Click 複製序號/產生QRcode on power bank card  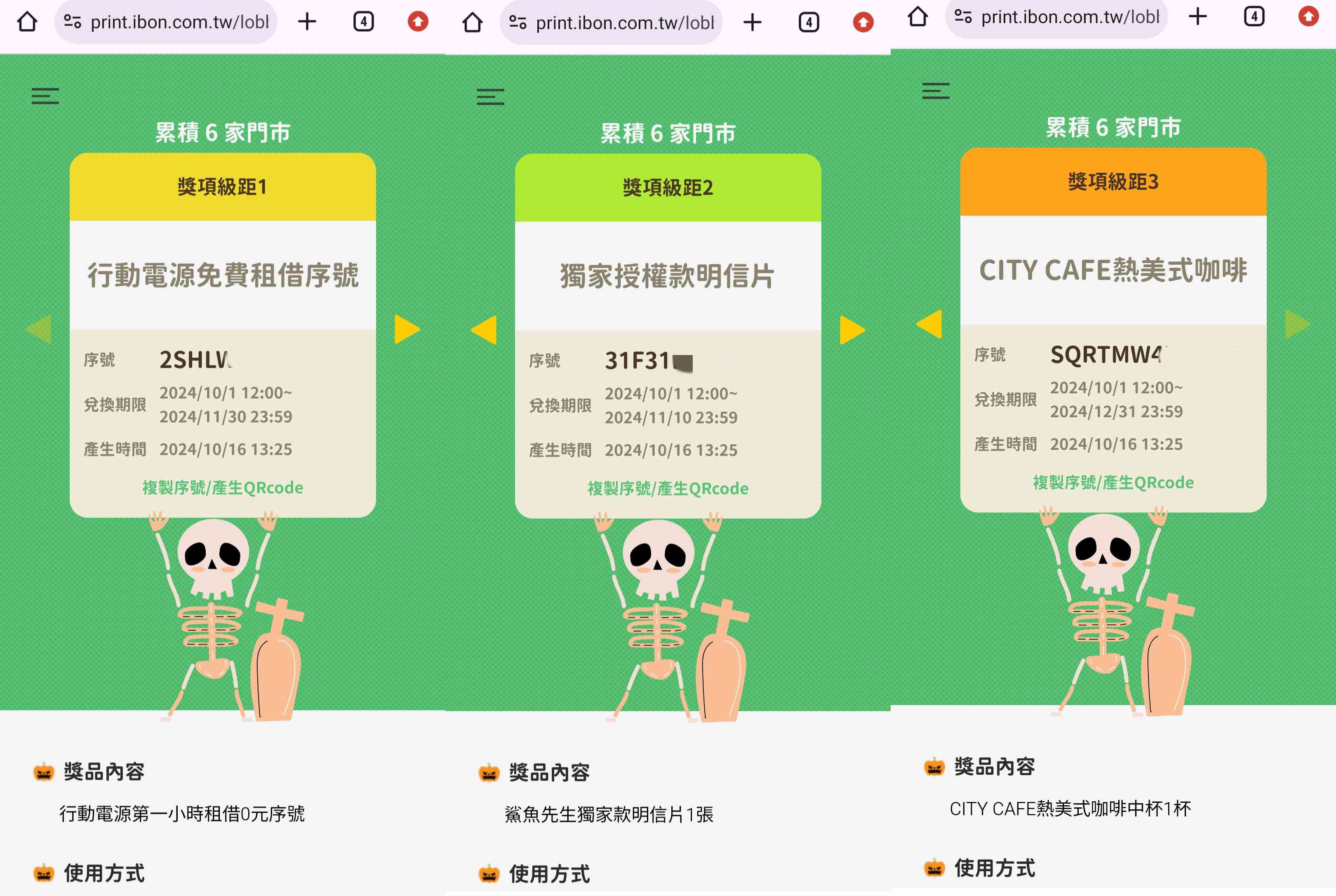222,487
